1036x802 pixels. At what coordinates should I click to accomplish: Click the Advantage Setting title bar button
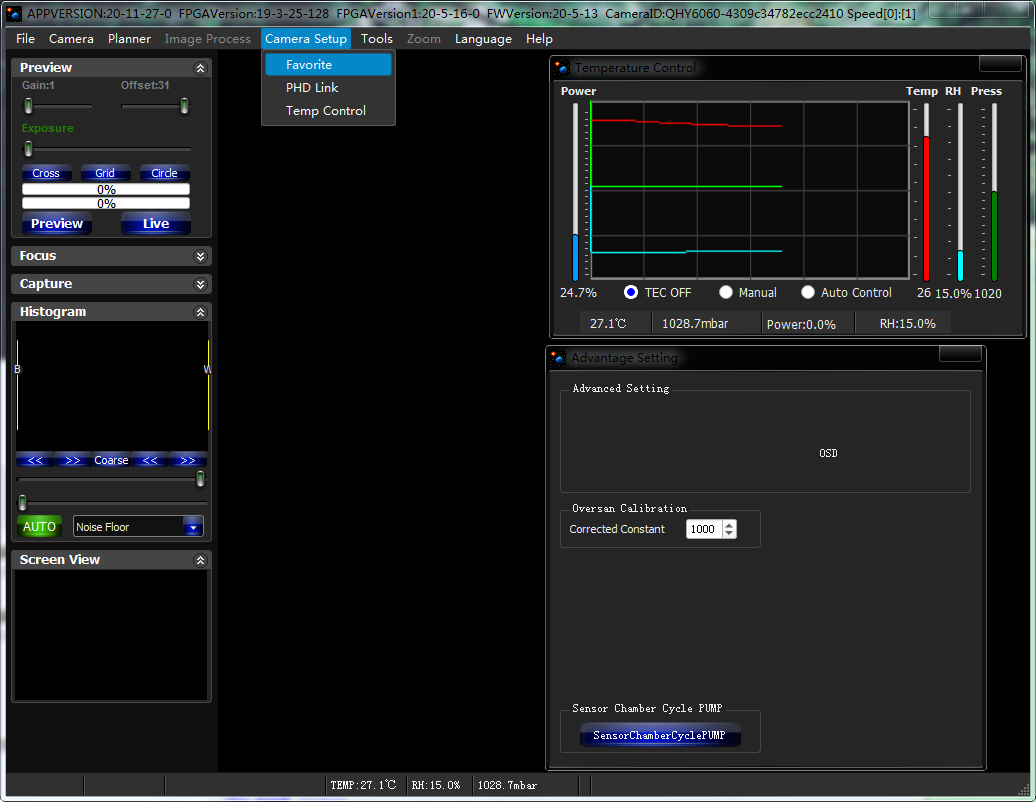point(960,354)
